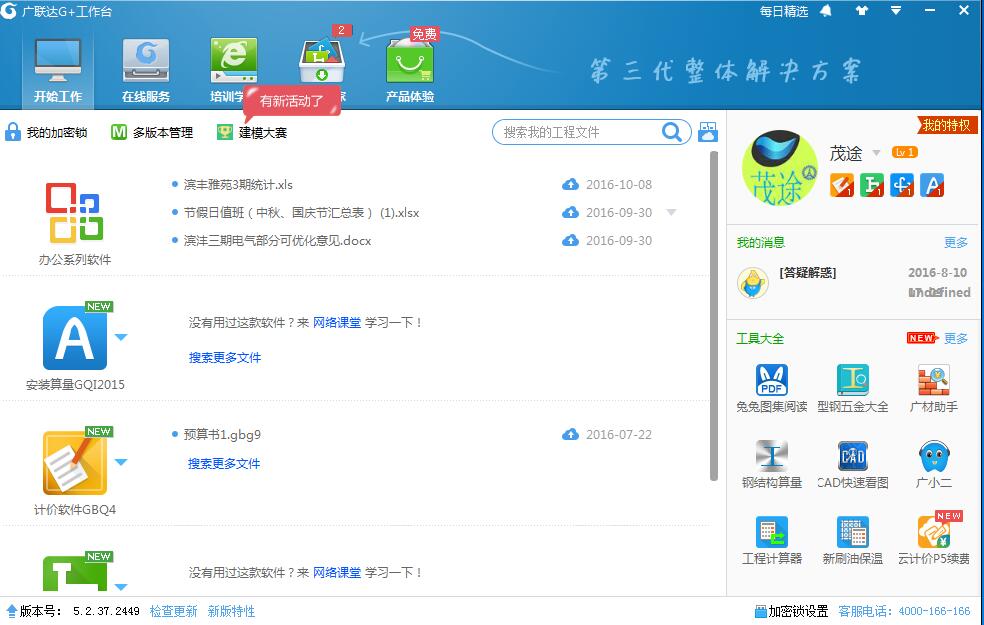This screenshot has width=984, height=625.
Task: Open CAD快速看图 tool
Action: [853, 464]
